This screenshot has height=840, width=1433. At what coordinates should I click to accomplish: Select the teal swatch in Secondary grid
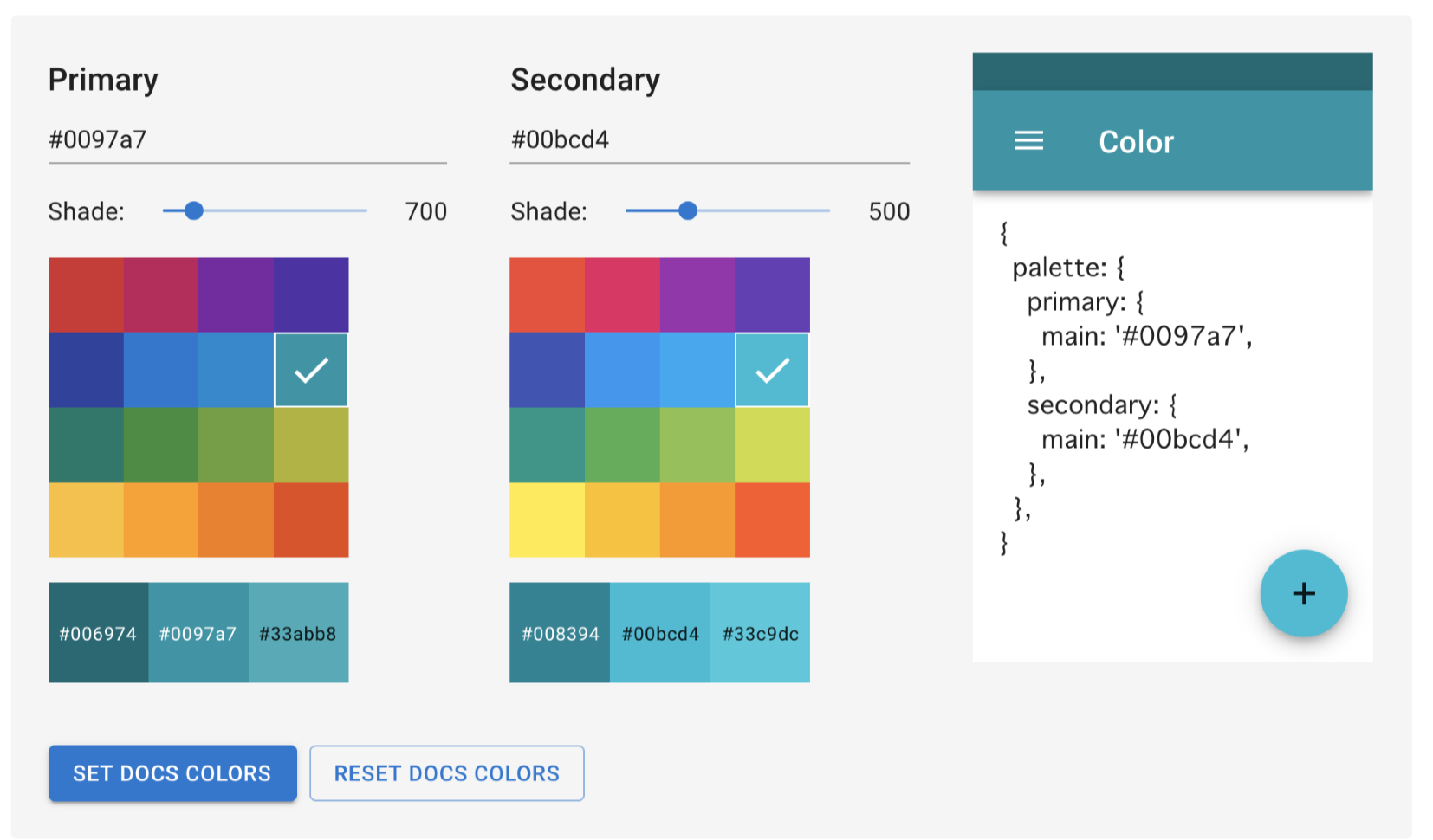click(547, 444)
